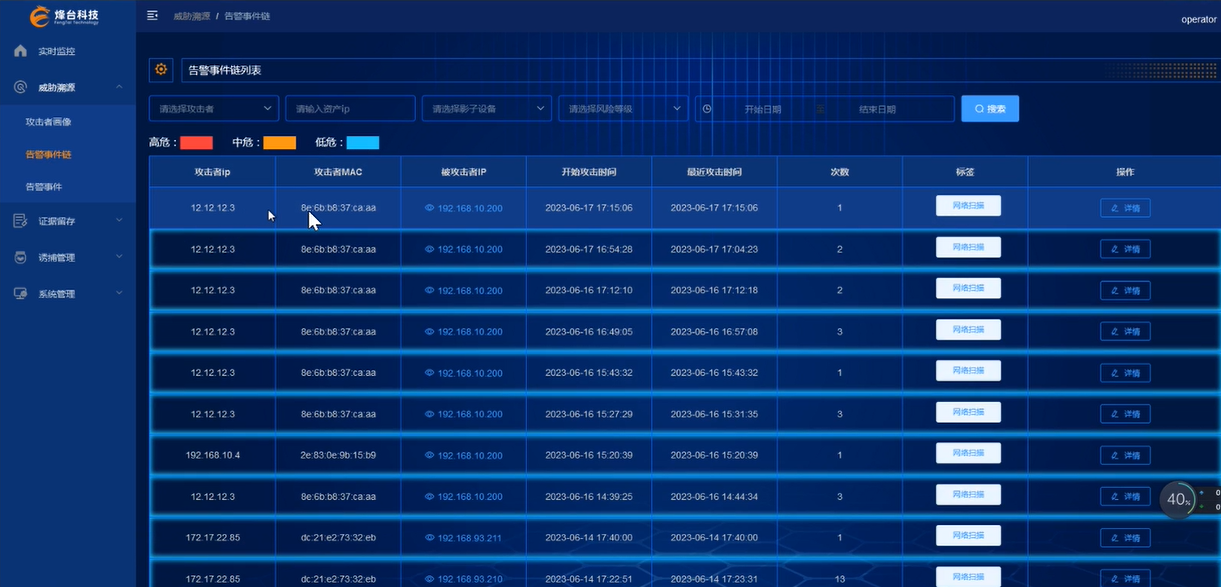
Task: Click the count 13 cell
Action: [x=840, y=579]
